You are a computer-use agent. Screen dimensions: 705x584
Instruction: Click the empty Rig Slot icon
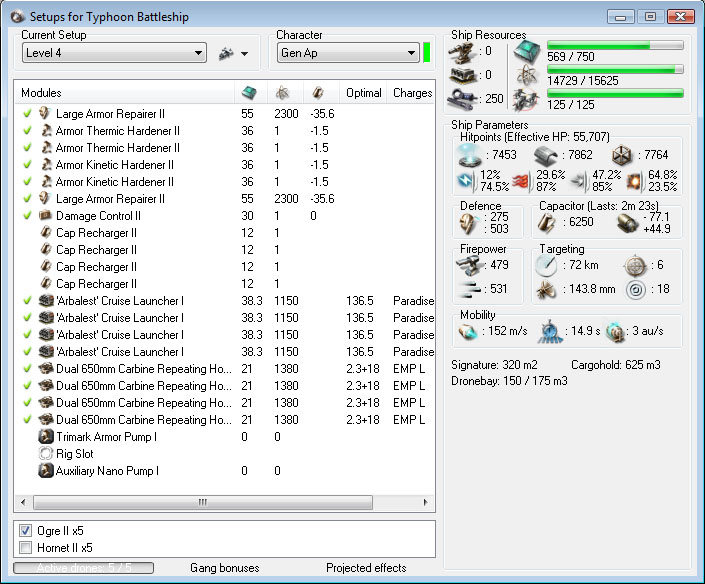coord(45,454)
